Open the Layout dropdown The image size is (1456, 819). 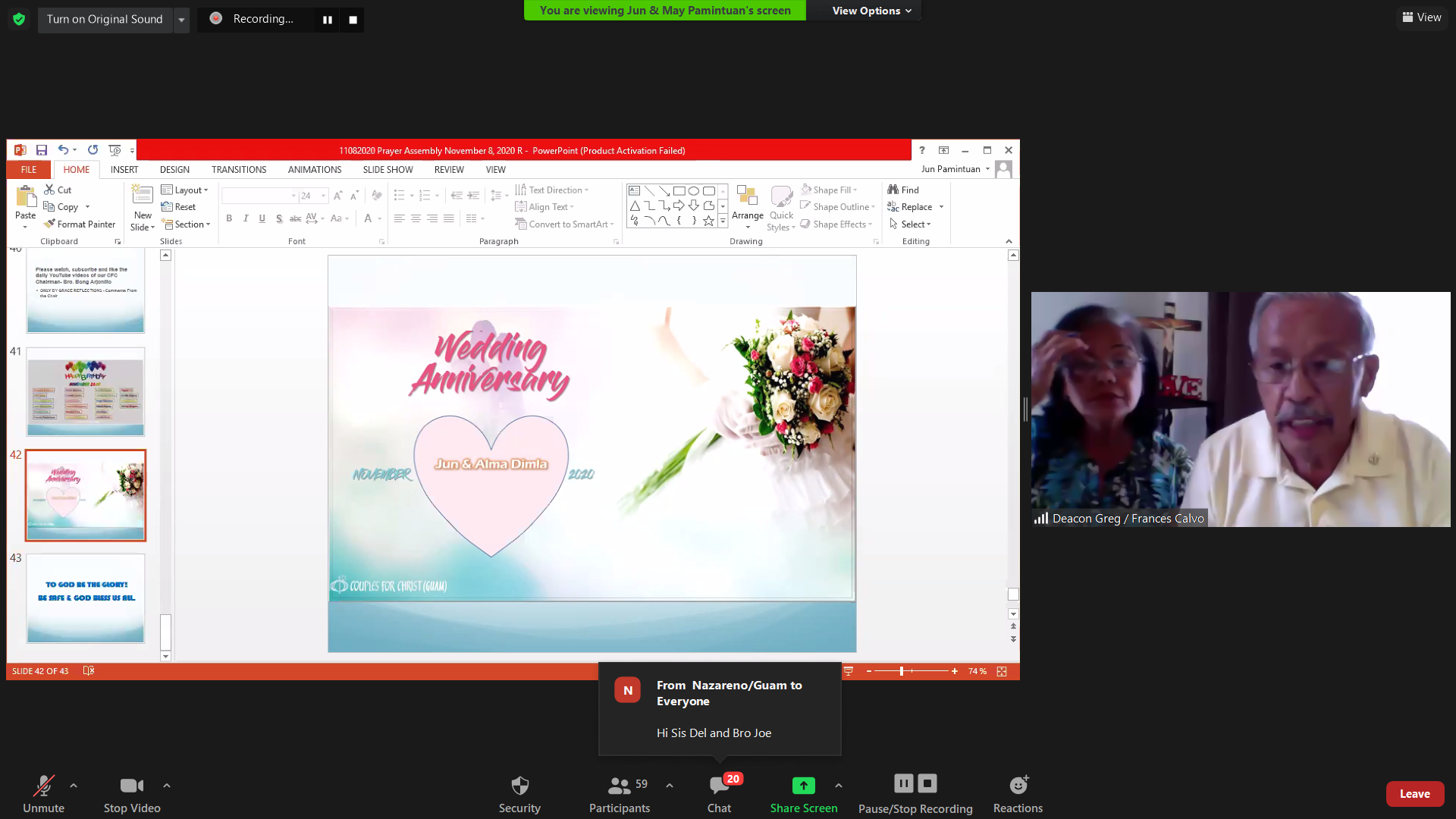[184, 190]
